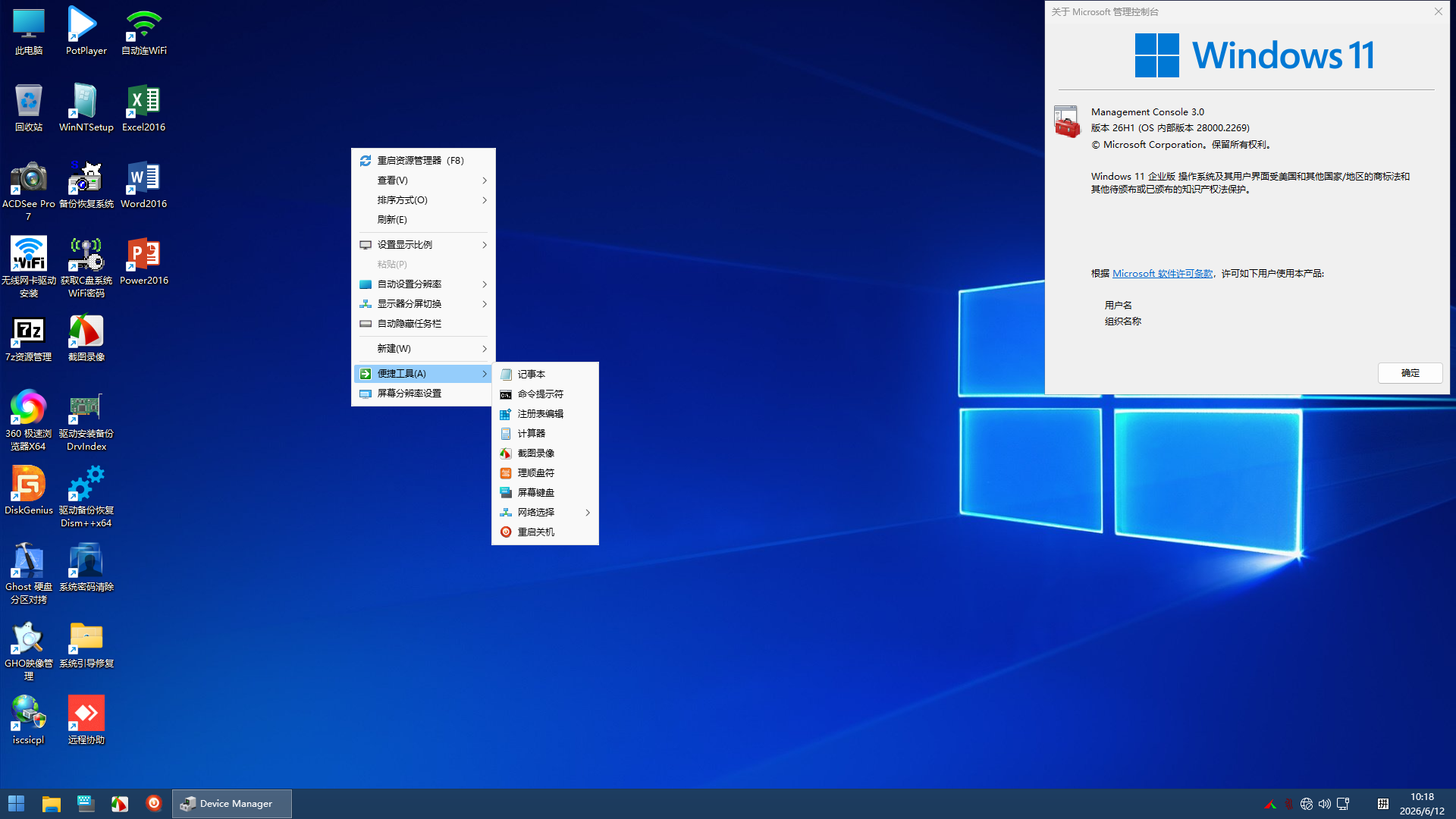
Task: Select the 系统密码清除 desktop icon
Action: [86, 567]
